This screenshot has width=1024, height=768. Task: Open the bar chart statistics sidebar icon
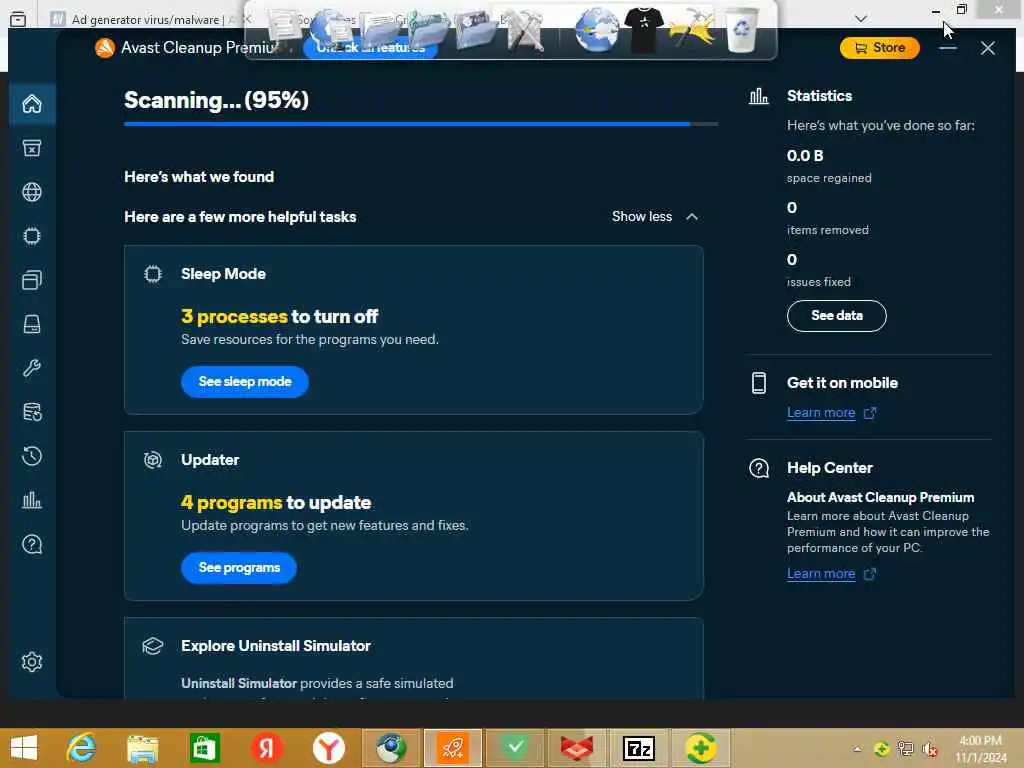point(32,500)
